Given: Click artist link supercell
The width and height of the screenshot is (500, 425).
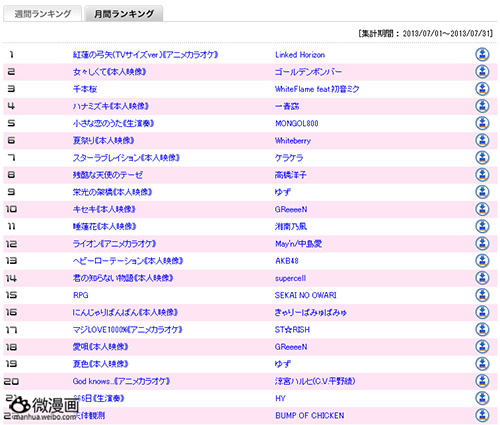Looking at the screenshot, I should [290, 278].
